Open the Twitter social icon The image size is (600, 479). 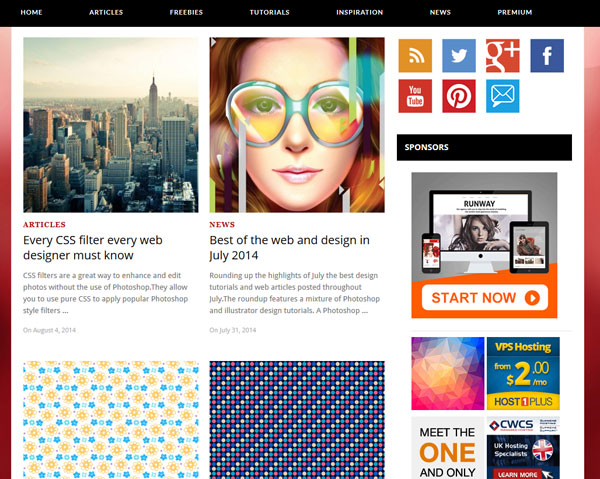click(459, 56)
